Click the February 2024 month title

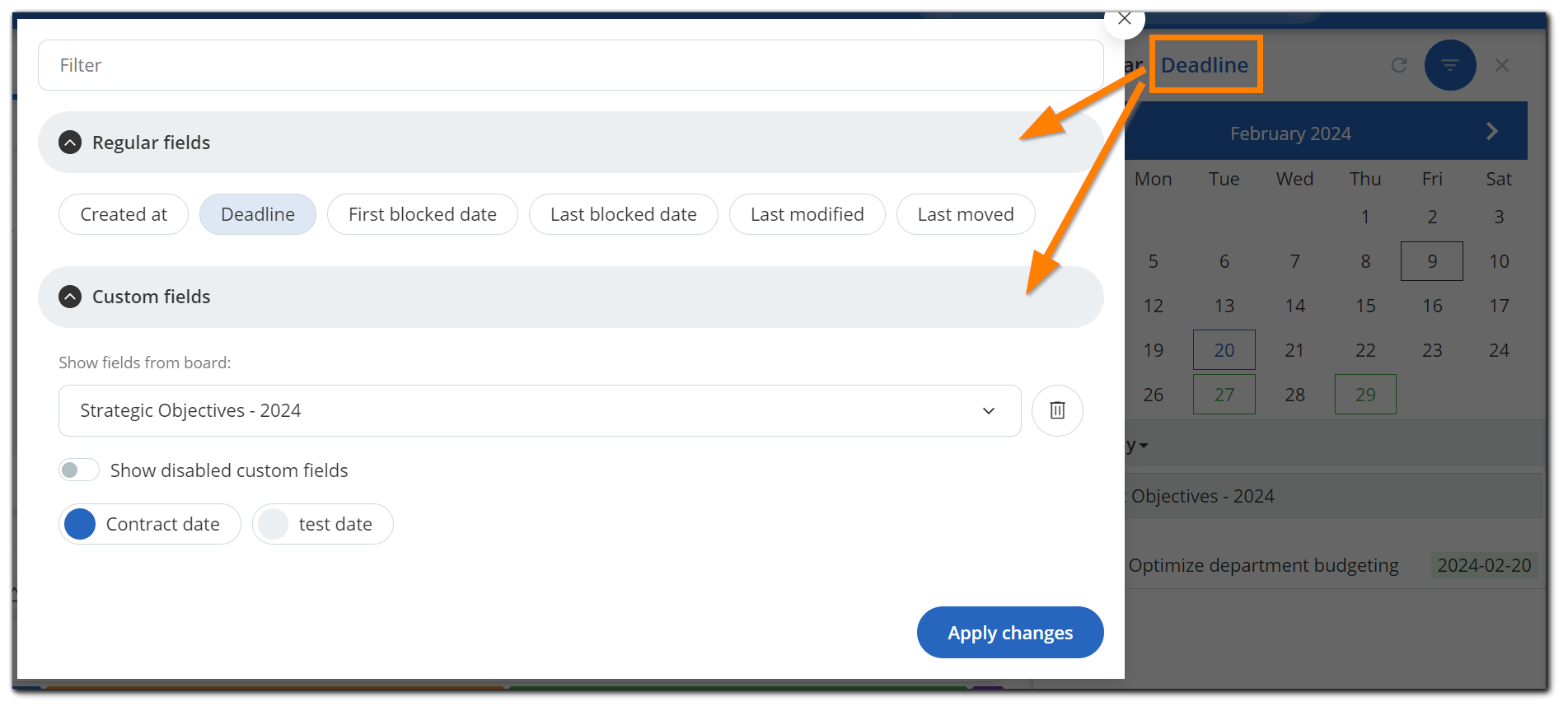click(x=1290, y=133)
